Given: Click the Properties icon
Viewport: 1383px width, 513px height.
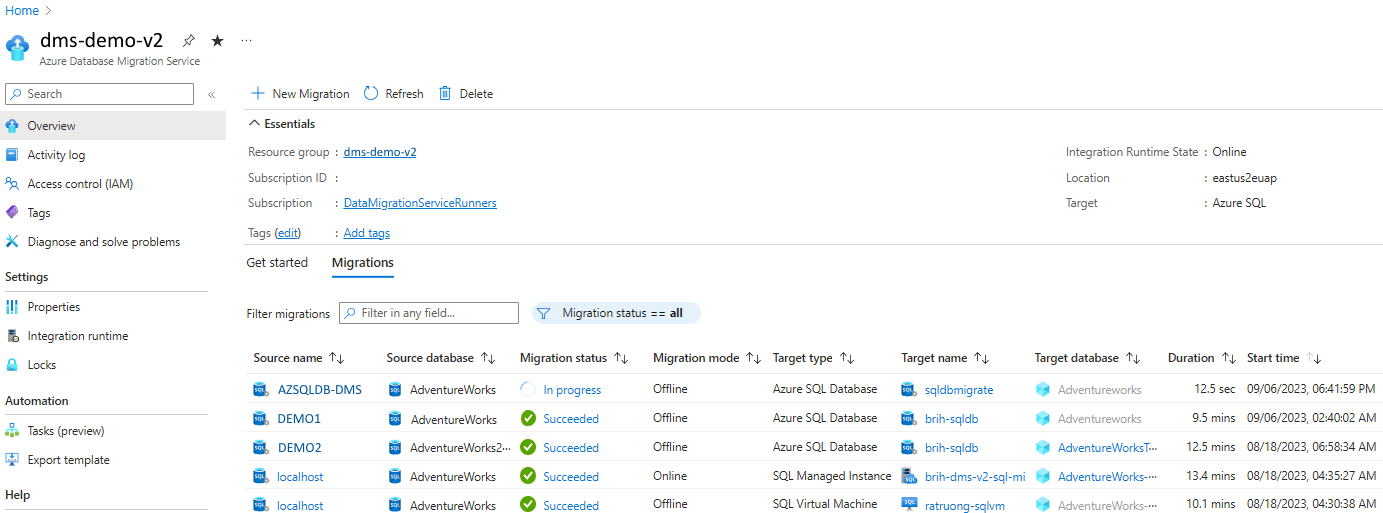Looking at the screenshot, I should [x=12, y=307].
